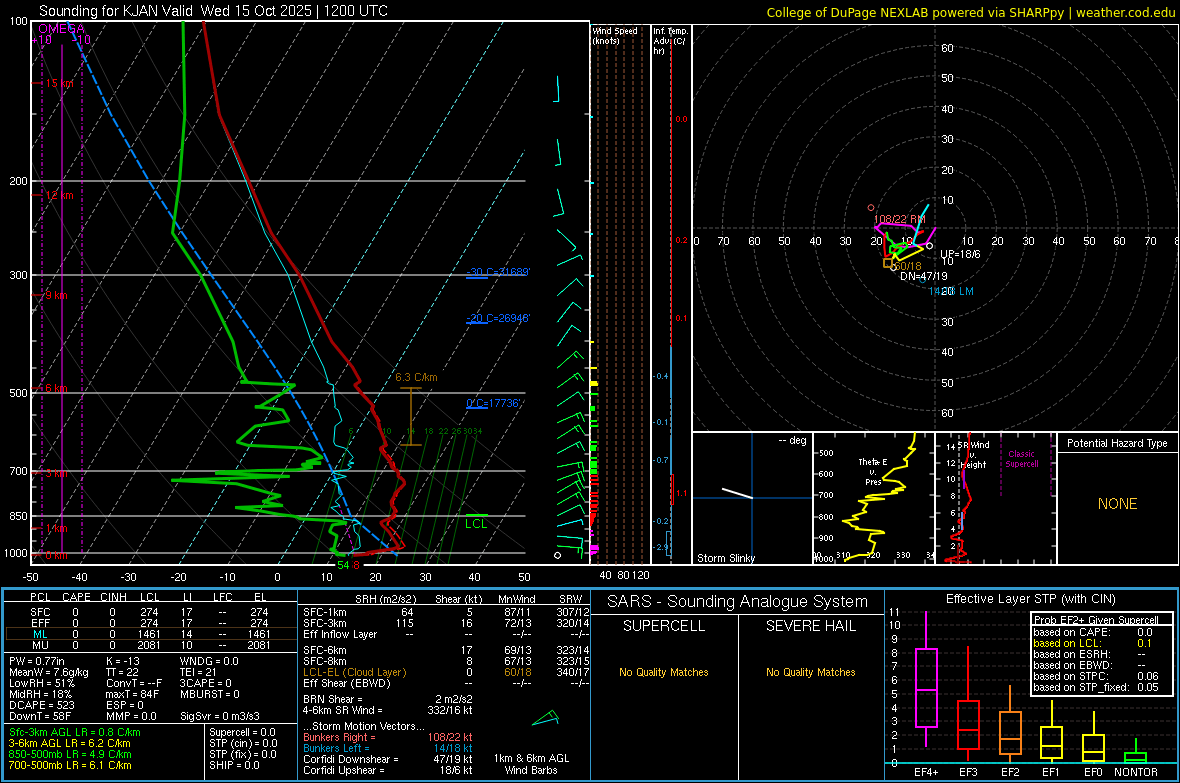
Task: Click the 'K = -13' index value
Action: (x=123, y=661)
